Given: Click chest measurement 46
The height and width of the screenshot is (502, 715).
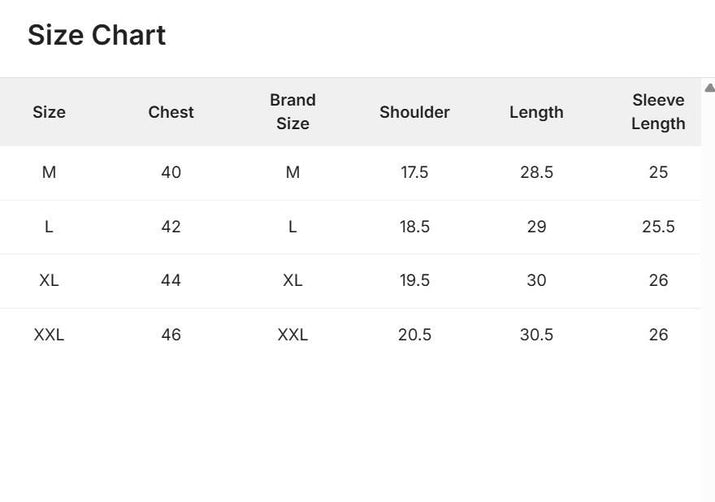Looking at the screenshot, I should 171,335.
